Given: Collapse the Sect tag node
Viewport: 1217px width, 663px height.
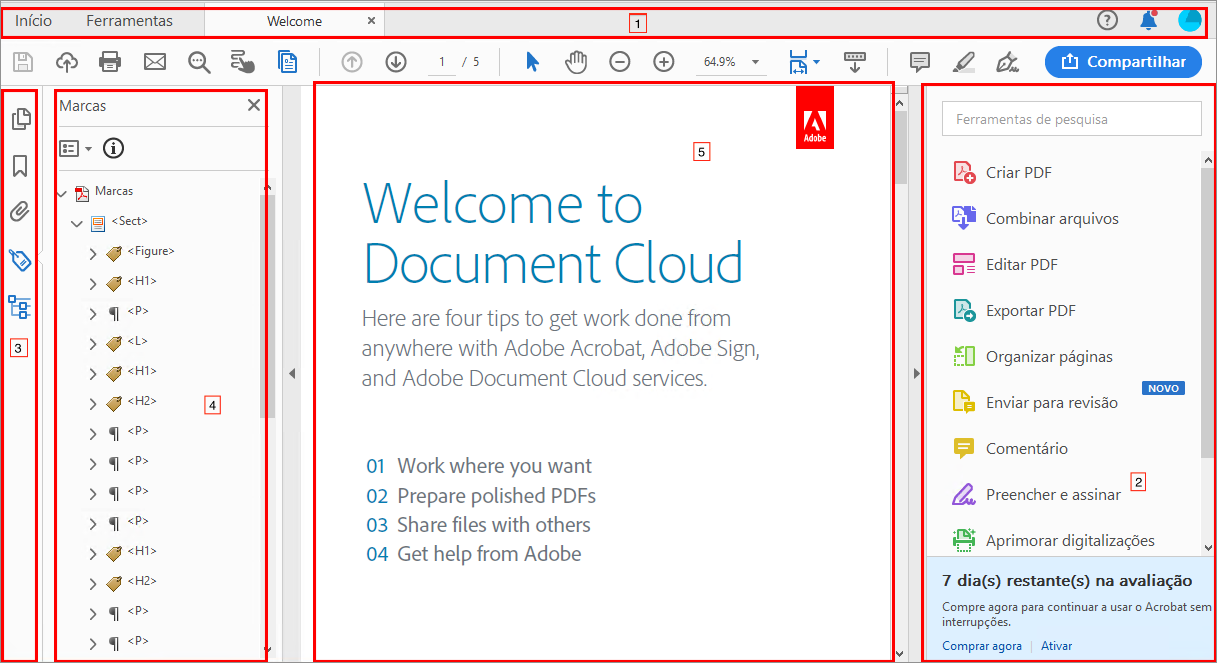Looking at the screenshot, I should tap(77, 224).
